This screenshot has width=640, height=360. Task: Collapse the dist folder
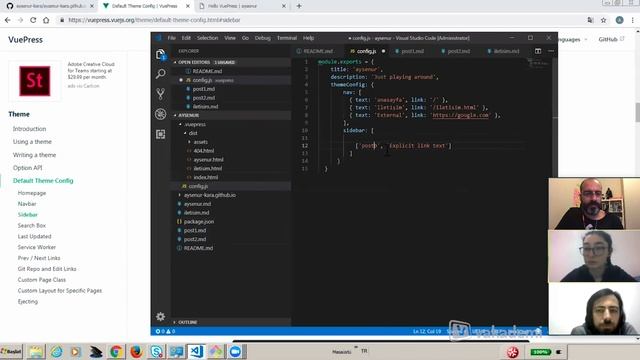[x=192, y=133]
